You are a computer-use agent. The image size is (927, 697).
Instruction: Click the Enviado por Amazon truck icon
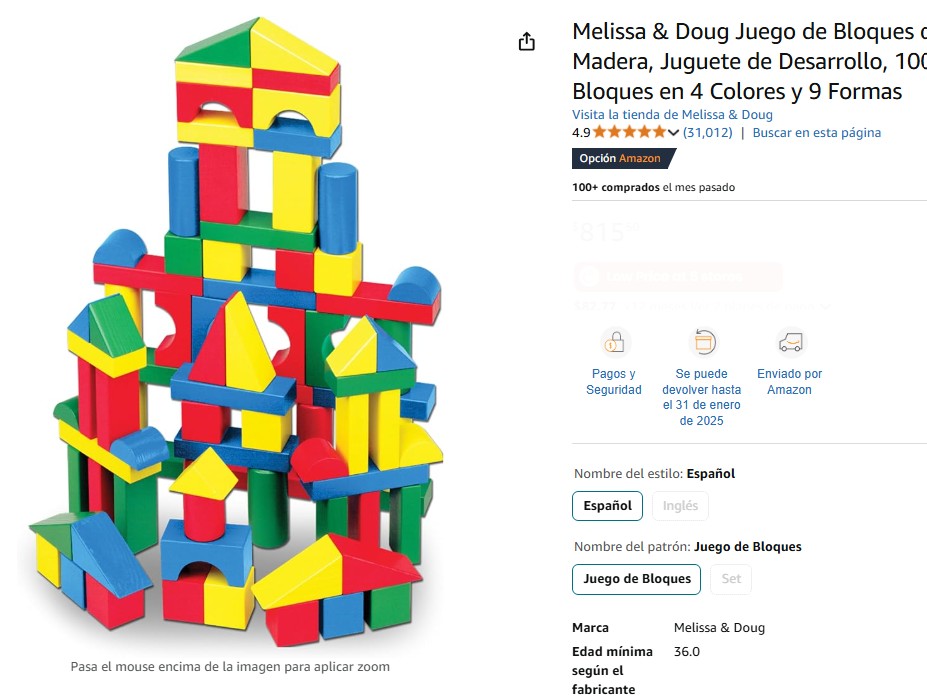(x=790, y=342)
